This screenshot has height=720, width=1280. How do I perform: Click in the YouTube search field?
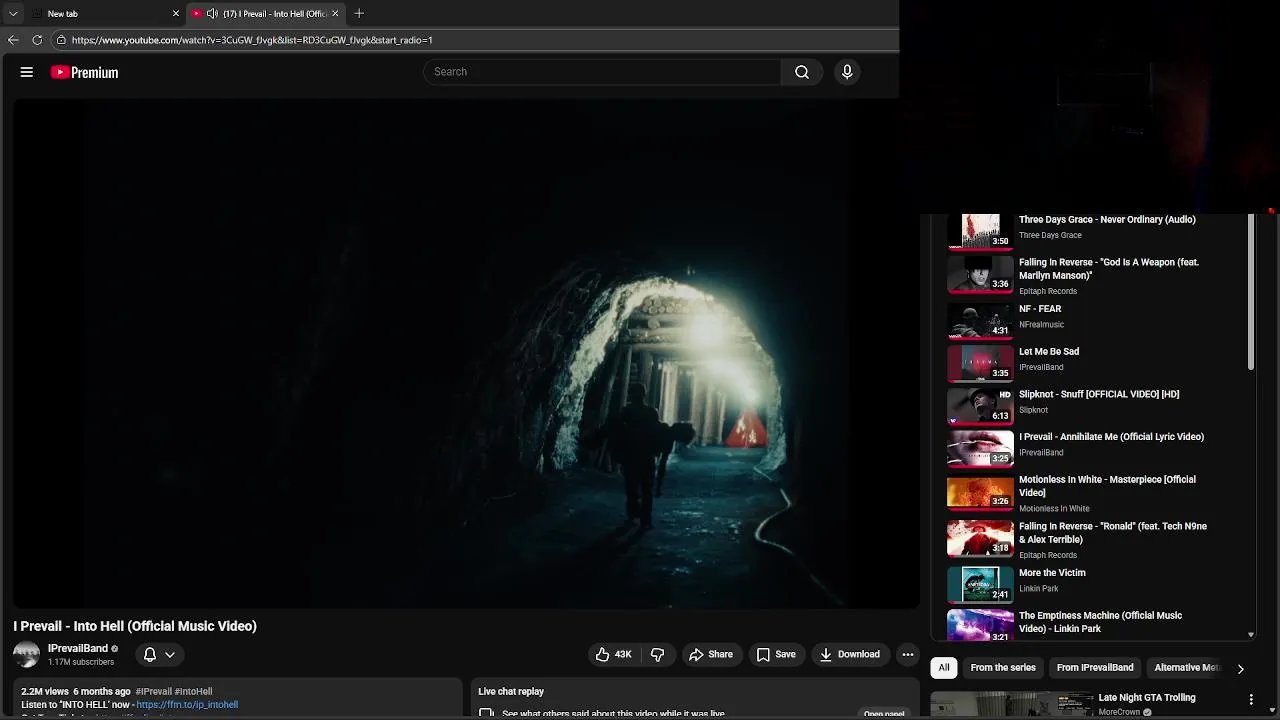pyautogui.click(x=602, y=72)
